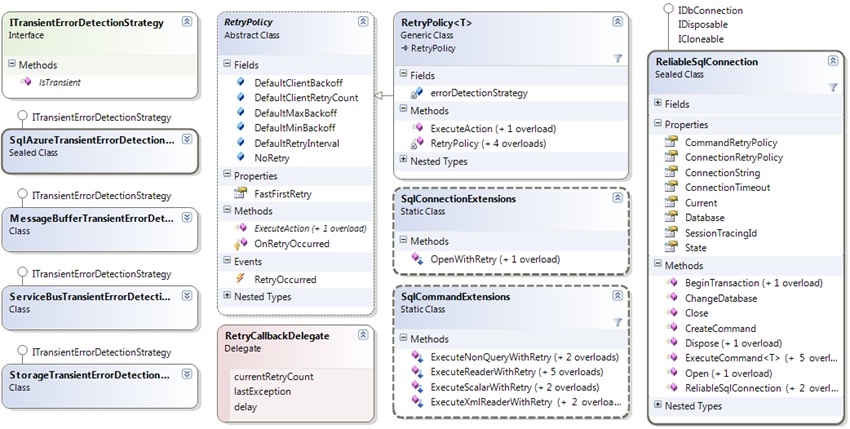Viewport: 850px width, 429px height.
Task: Collapse the ITransientErrorDetectionStrategy interface box
Action: [x=187, y=22]
